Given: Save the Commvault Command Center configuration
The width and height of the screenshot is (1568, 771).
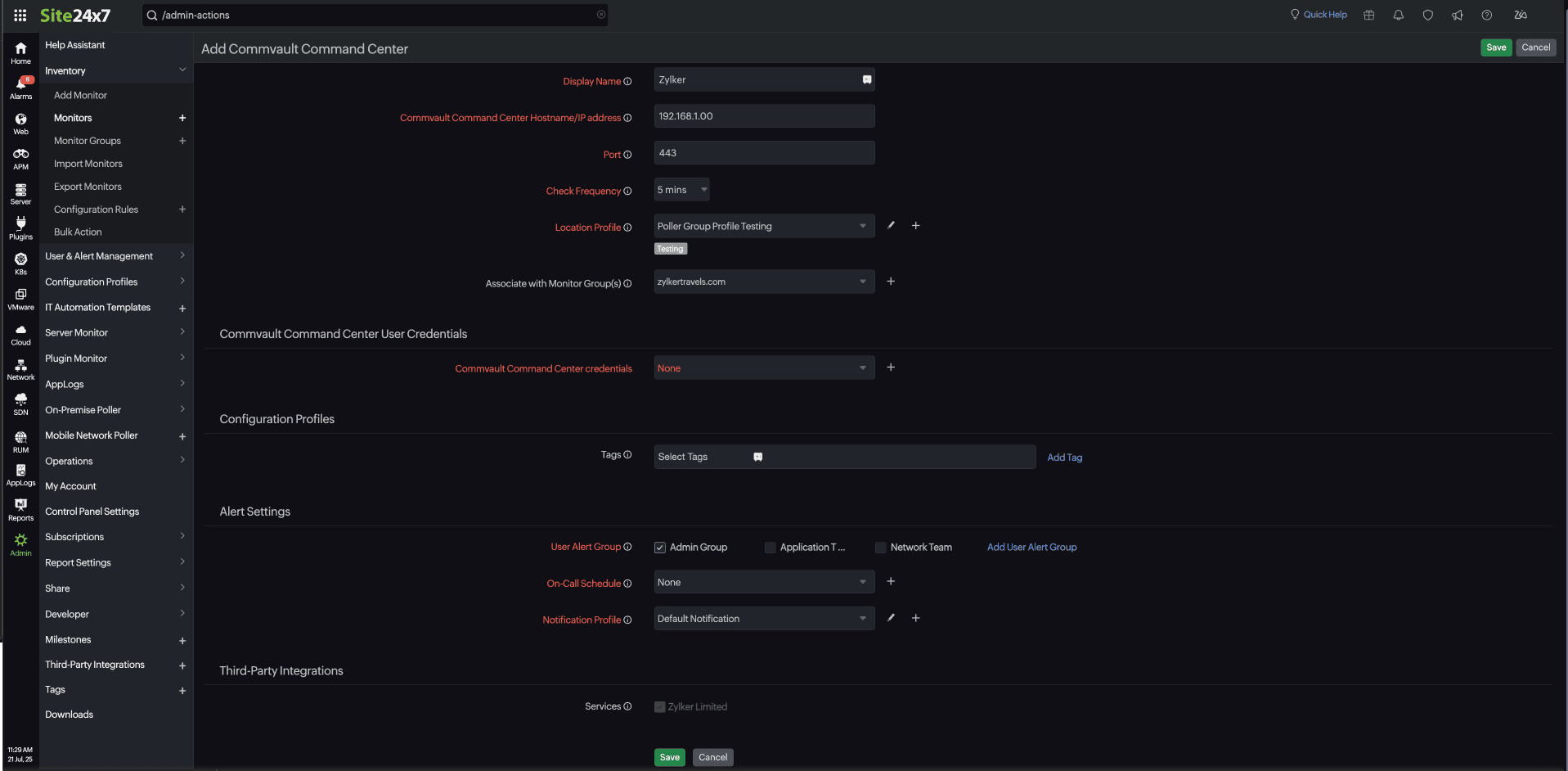Looking at the screenshot, I should click(1495, 47).
